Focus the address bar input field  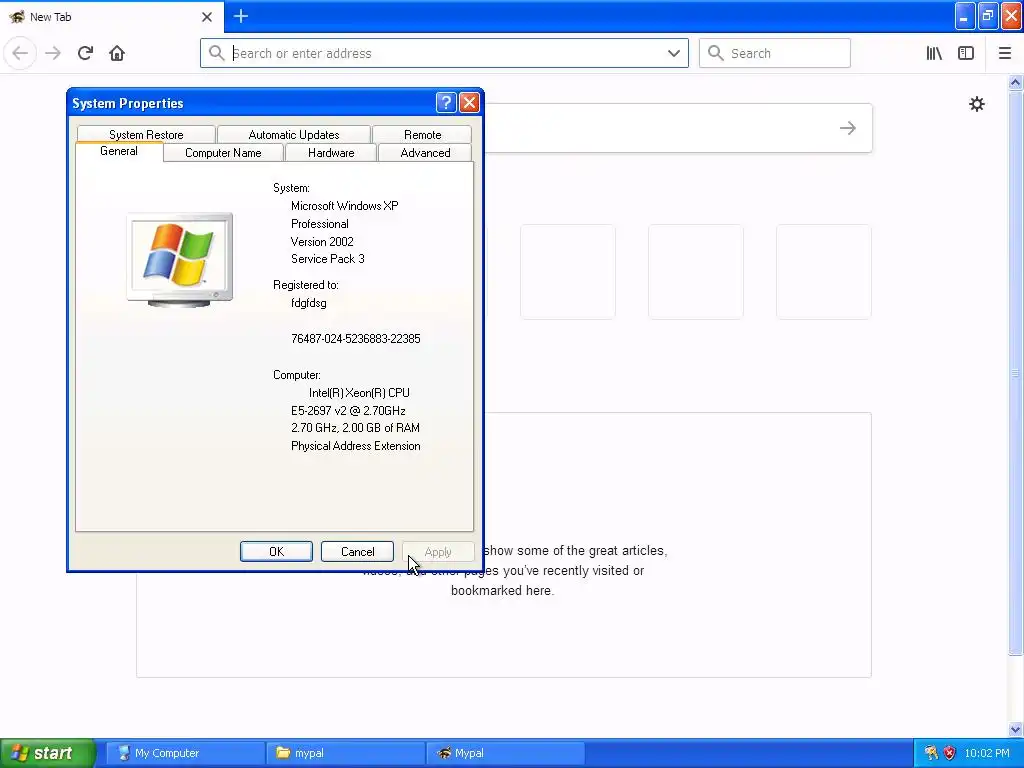click(444, 53)
